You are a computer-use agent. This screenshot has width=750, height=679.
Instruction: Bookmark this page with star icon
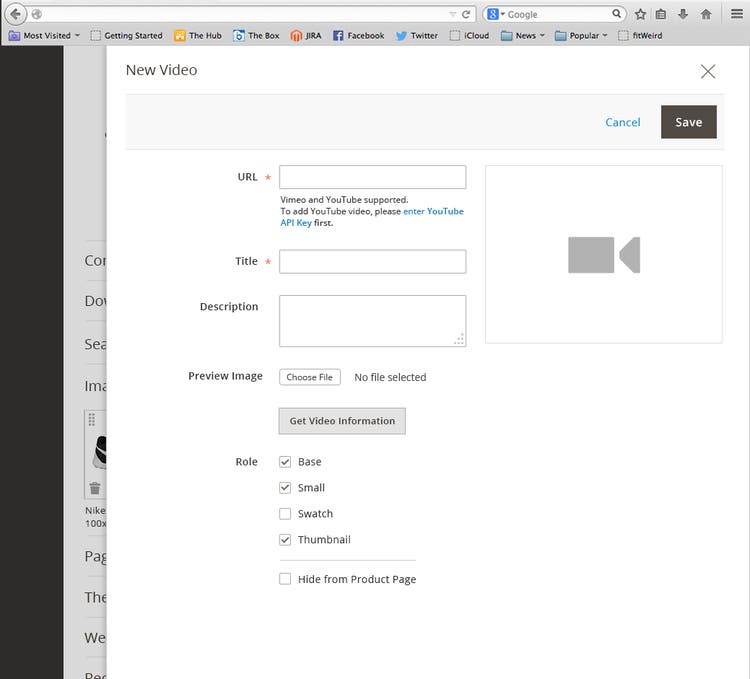pyautogui.click(x=640, y=14)
